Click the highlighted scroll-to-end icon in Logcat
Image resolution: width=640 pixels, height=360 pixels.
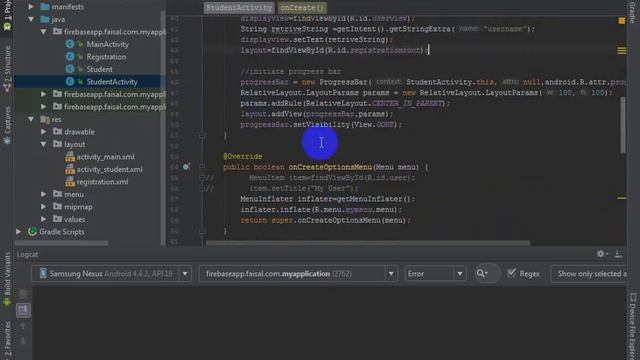pyautogui.click(x=23, y=310)
